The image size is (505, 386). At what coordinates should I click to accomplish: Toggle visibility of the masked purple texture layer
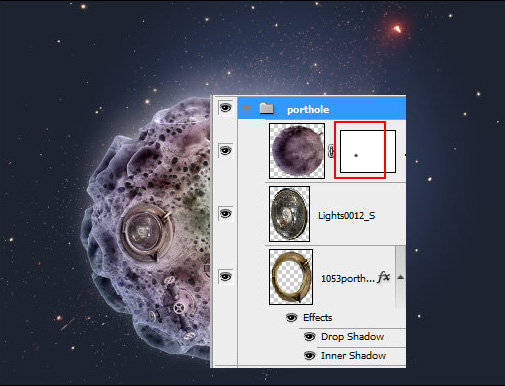click(225, 151)
